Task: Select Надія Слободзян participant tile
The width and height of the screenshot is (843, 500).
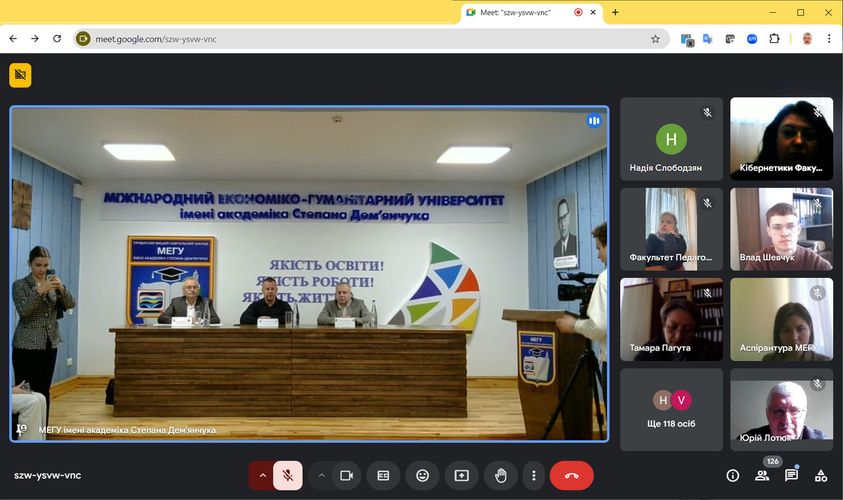Action: point(671,139)
